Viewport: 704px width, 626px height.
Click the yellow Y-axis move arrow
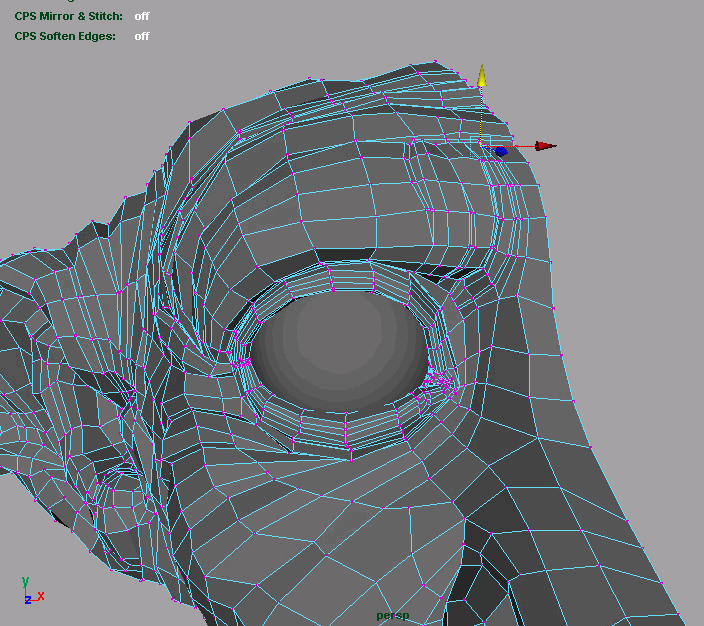[x=481, y=76]
